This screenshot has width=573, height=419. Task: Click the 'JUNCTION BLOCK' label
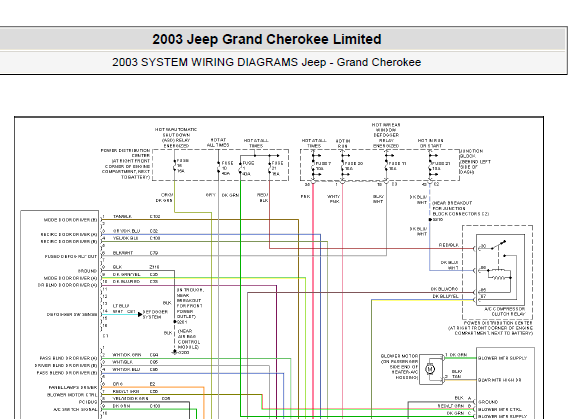pos(471,153)
